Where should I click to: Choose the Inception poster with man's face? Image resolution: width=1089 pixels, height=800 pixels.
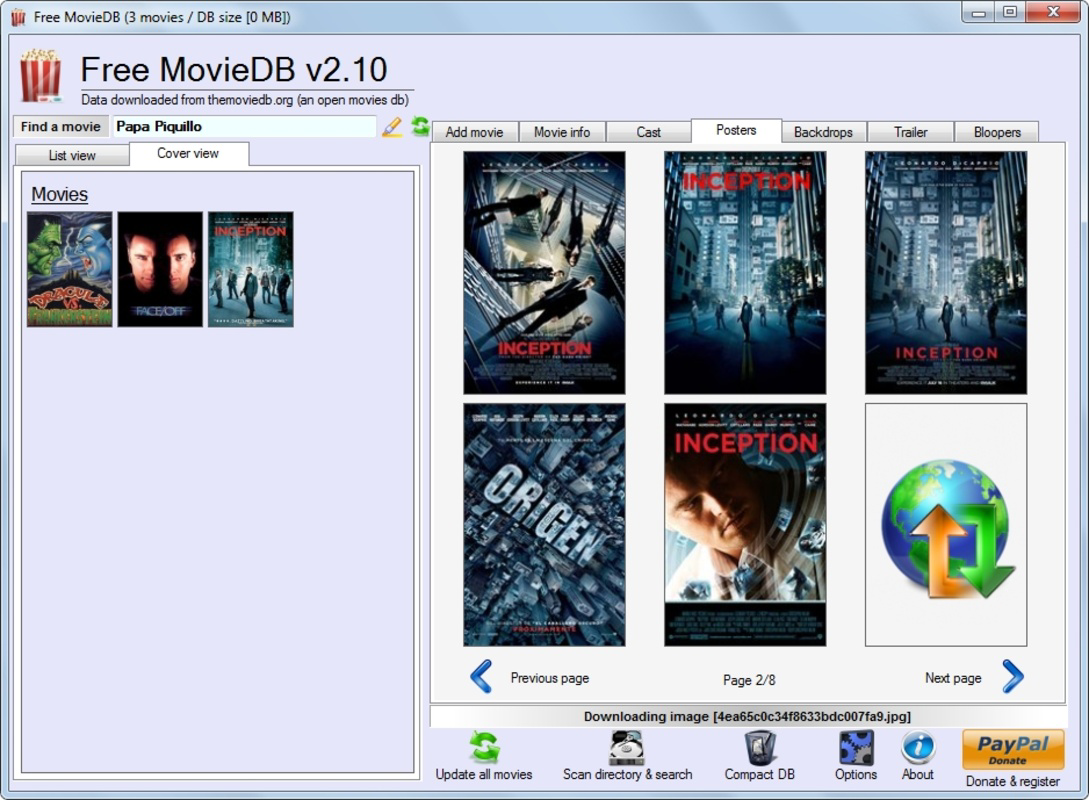tap(745, 525)
